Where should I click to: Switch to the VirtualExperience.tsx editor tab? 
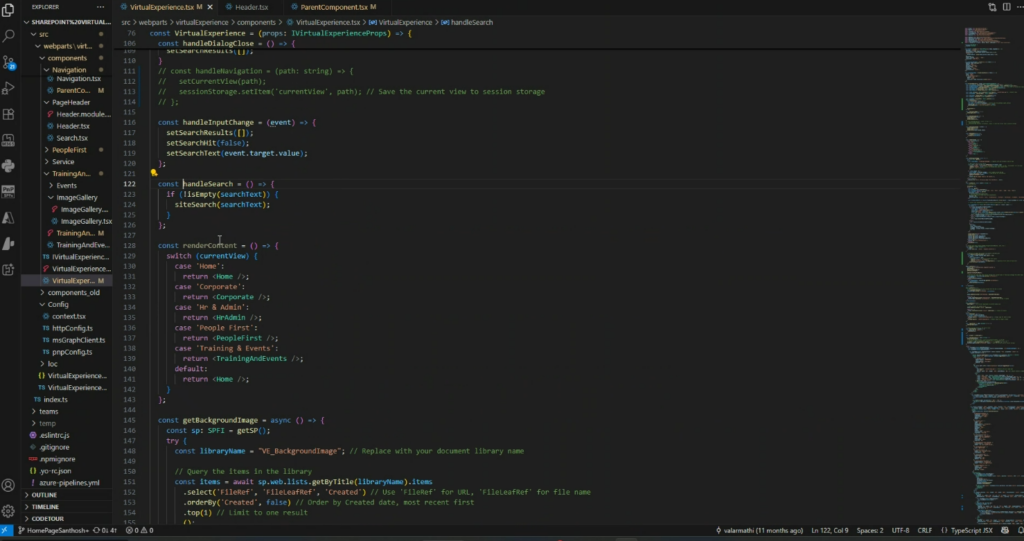pyautogui.click(x=161, y=7)
